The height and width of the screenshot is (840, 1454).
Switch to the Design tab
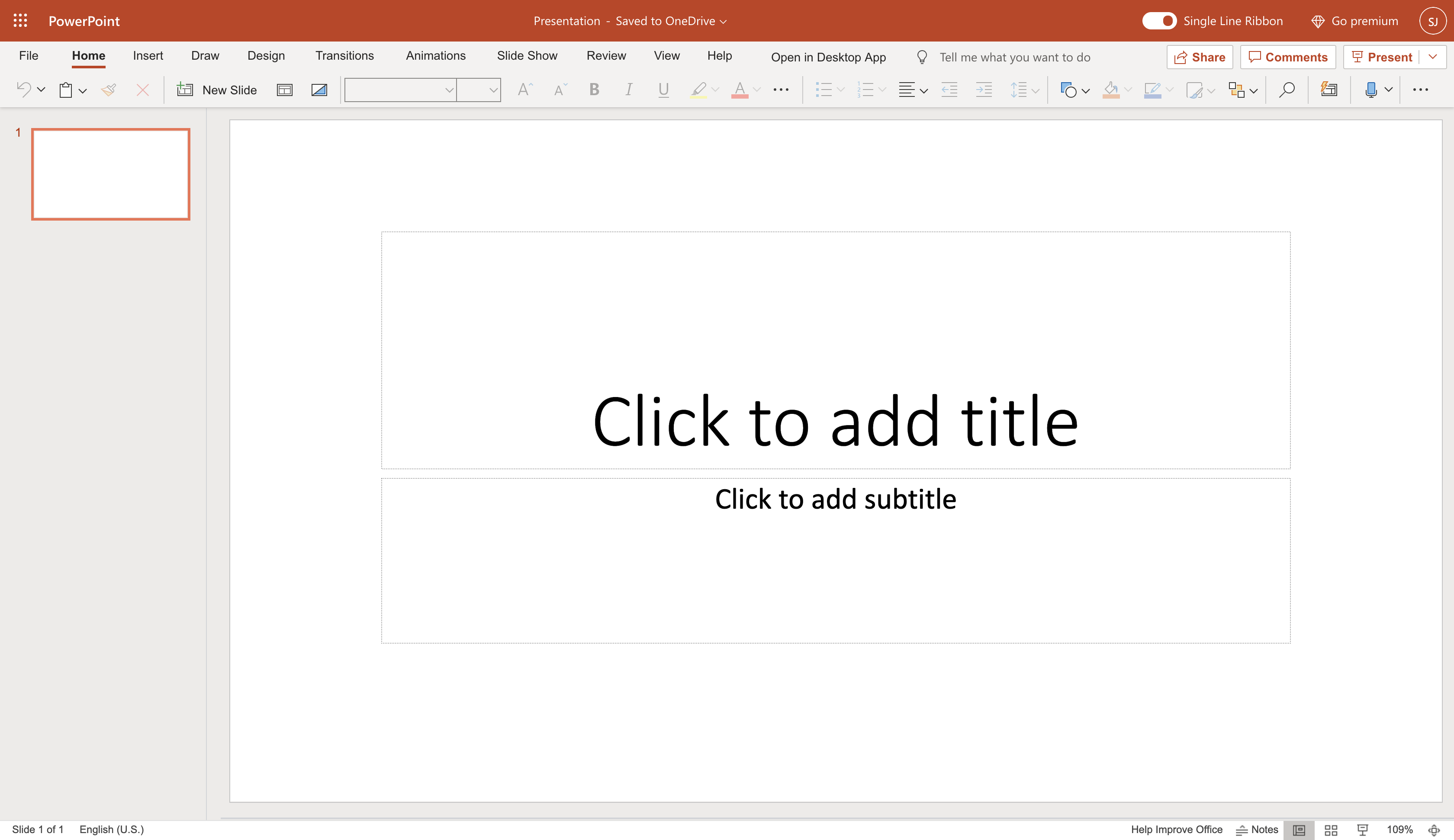[x=266, y=56]
